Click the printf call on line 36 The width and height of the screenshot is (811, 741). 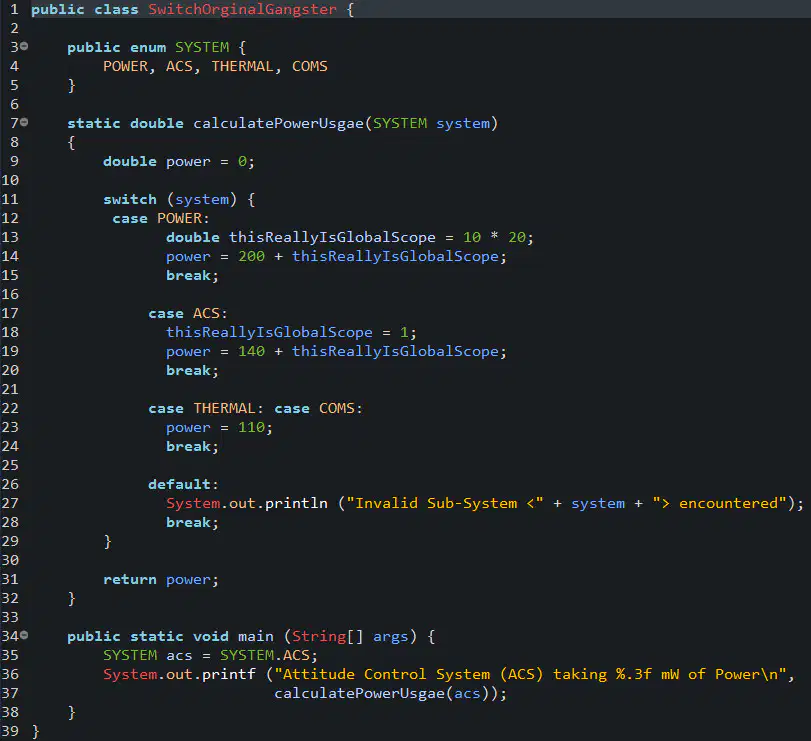click(x=229, y=674)
